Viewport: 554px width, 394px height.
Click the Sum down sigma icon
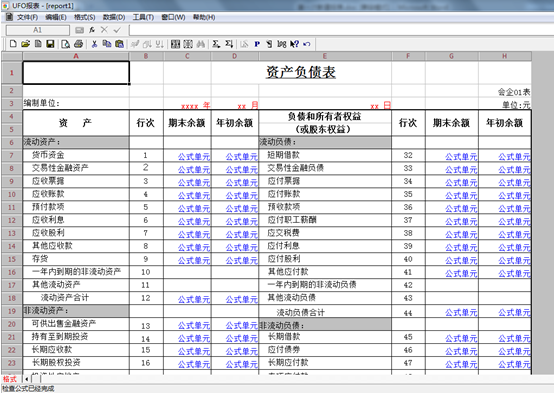(229, 44)
